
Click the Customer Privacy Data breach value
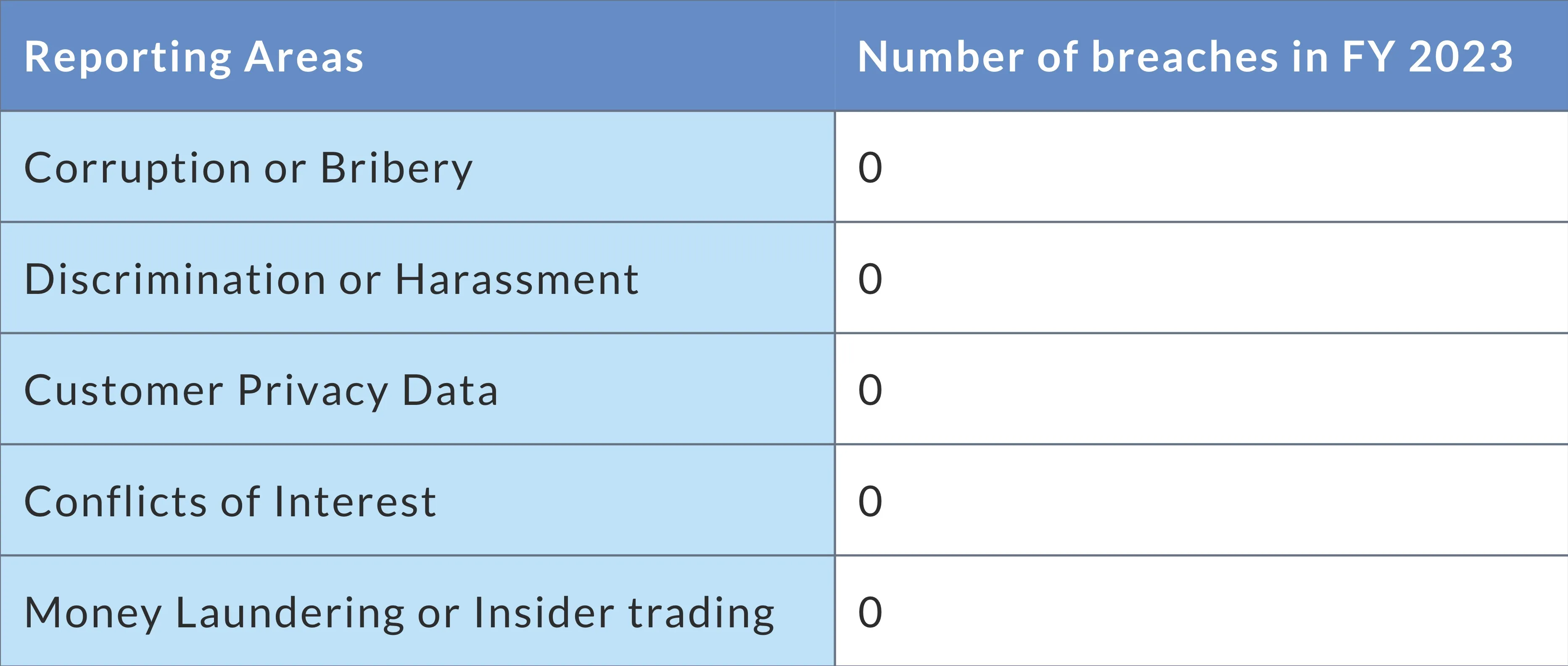(870, 390)
